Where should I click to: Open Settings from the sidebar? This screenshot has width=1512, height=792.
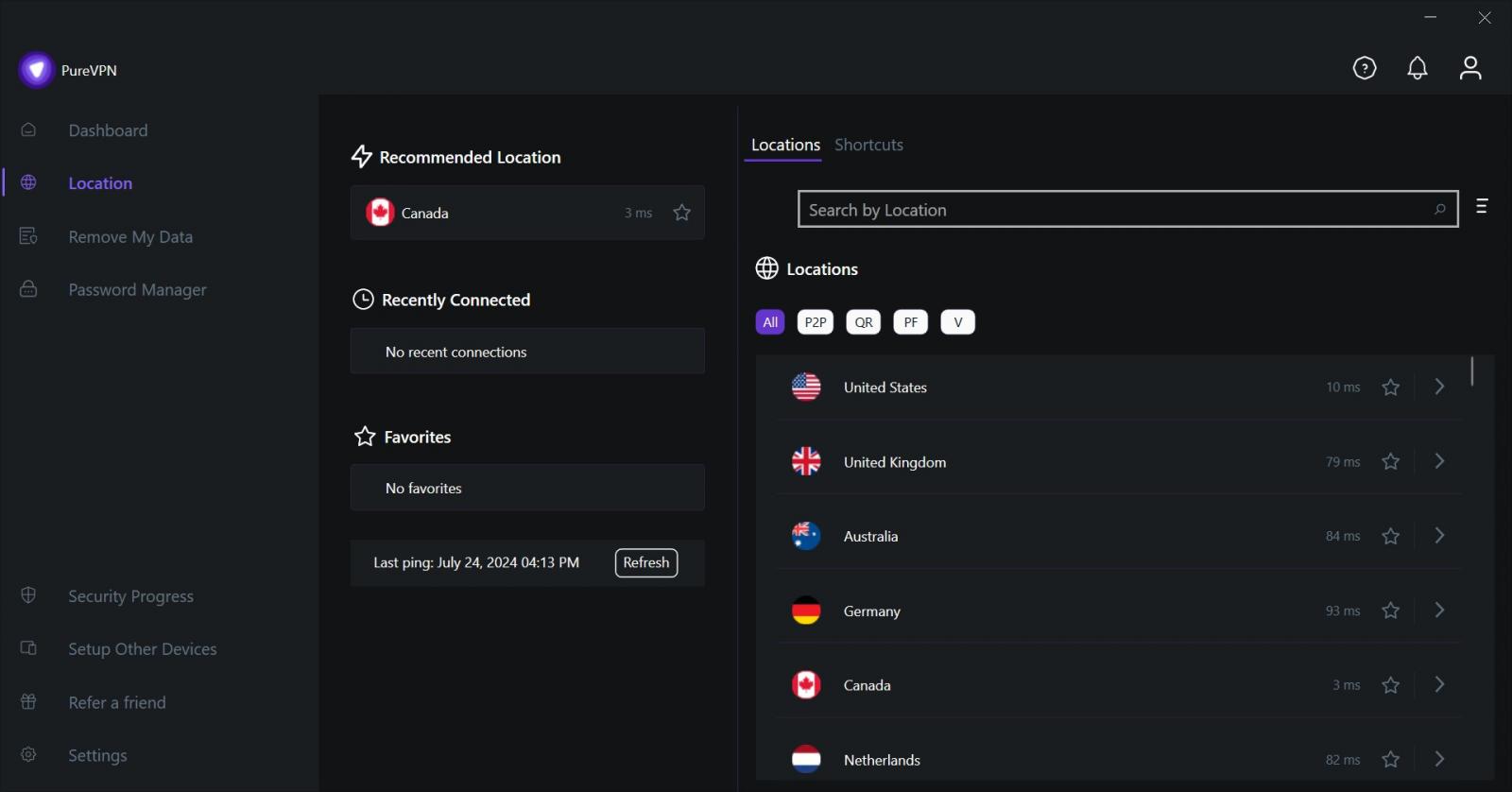96,755
